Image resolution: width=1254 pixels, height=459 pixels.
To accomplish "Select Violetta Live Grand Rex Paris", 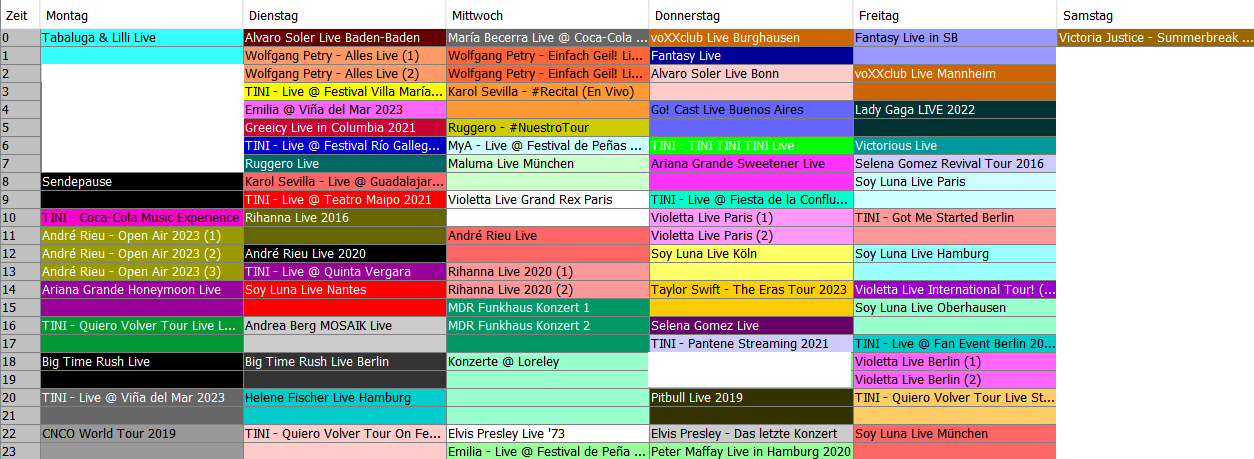I will tap(547, 200).
